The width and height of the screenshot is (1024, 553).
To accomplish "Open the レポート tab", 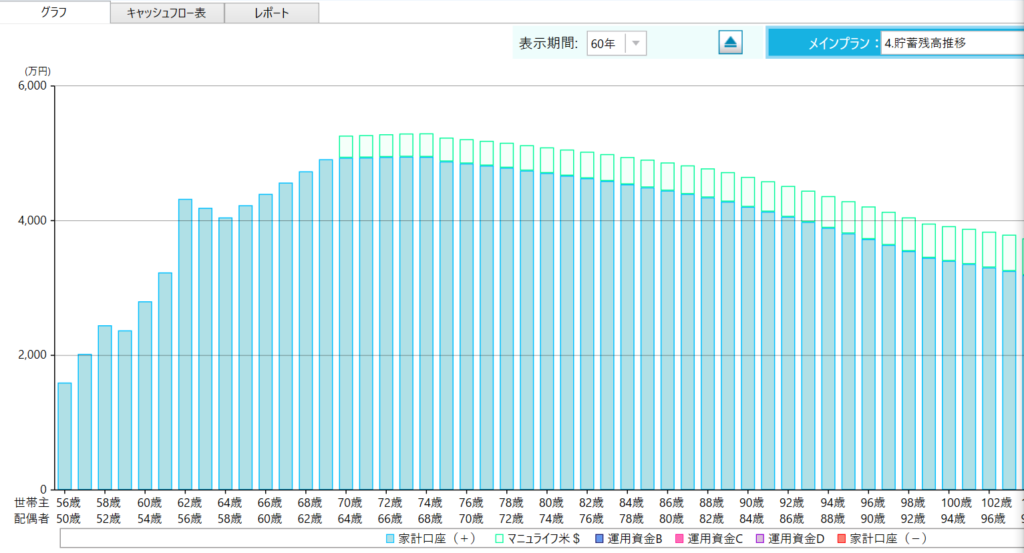I will [x=272, y=12].
